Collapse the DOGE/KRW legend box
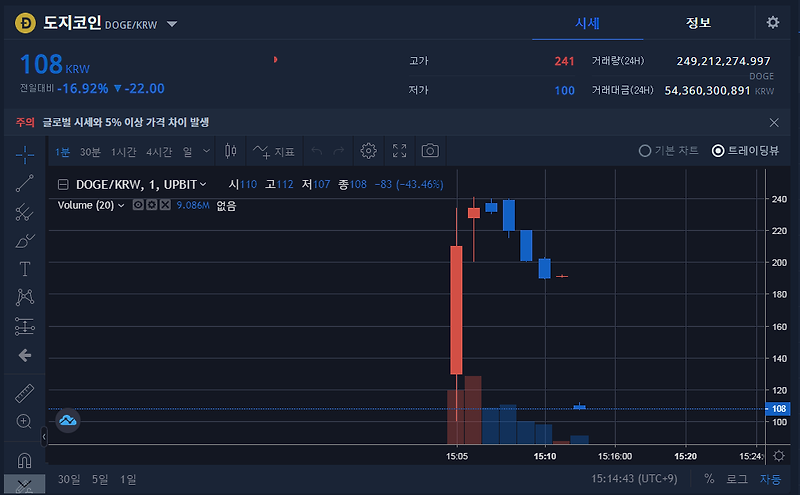 click(63, 184)
